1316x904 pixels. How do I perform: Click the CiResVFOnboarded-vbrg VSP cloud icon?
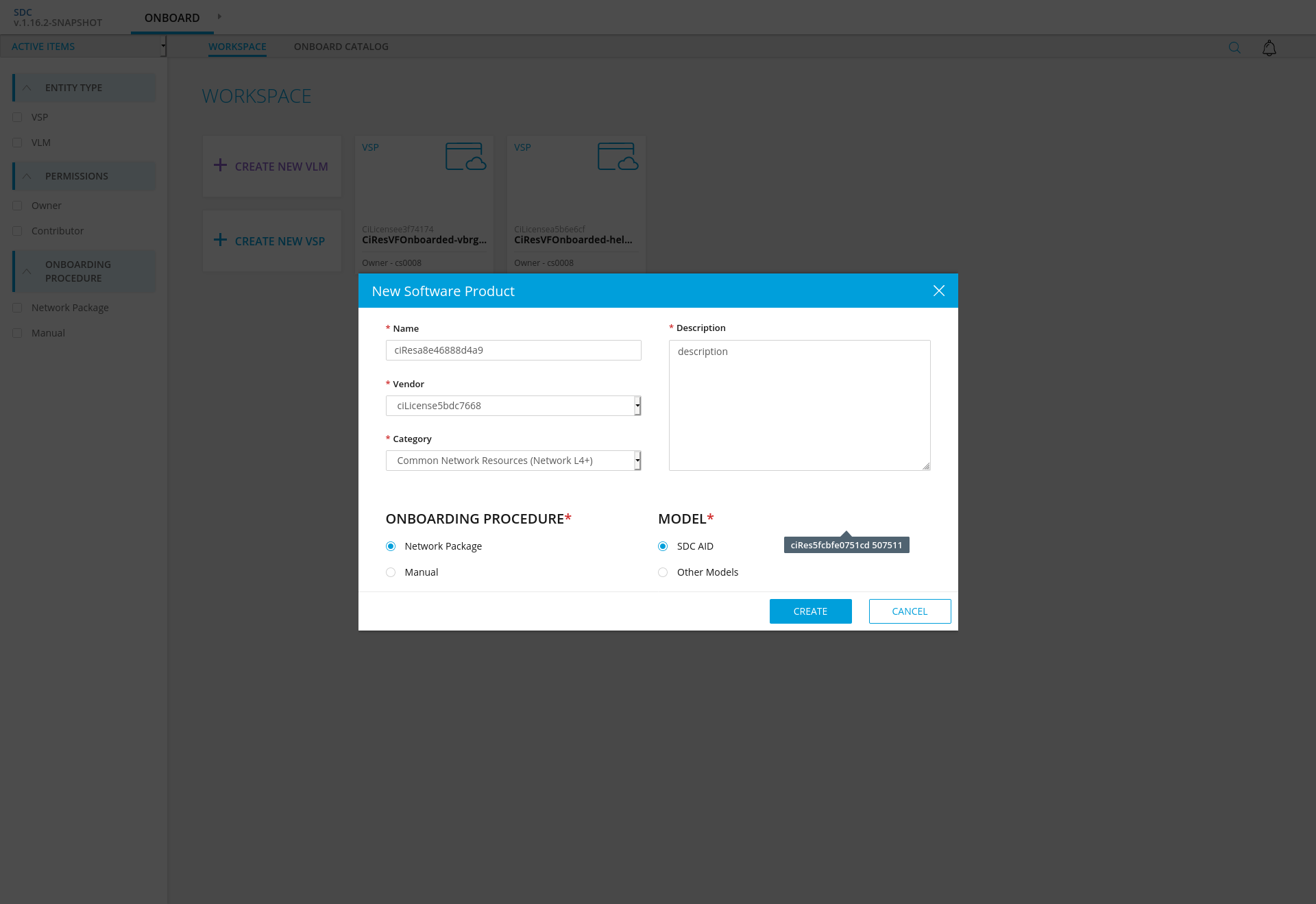point(465,156)
